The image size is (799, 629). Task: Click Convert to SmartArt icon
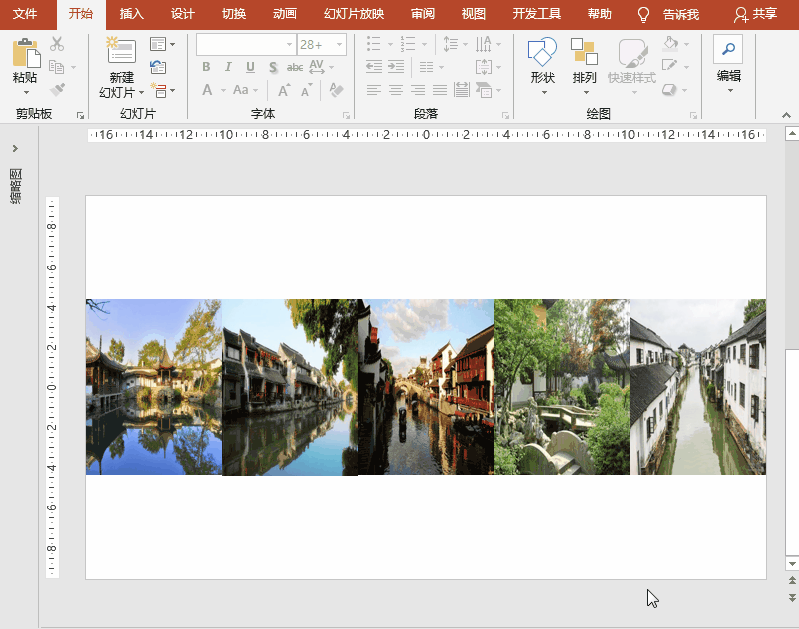tap(484, 91)
